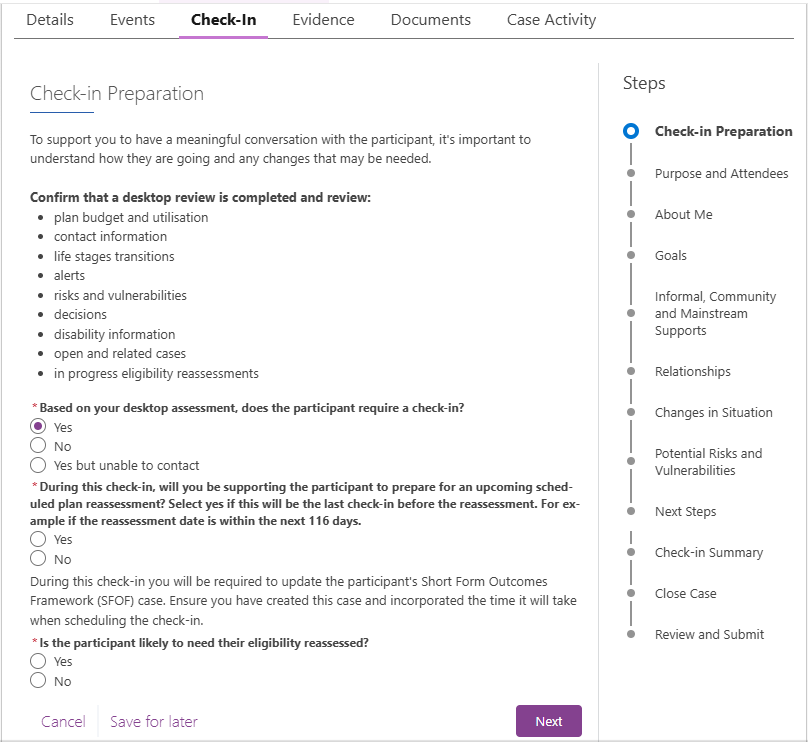Choose 'Yes but unable to contact' option
The height and width of the screenshot is (742, 808).
pos(38,465)
